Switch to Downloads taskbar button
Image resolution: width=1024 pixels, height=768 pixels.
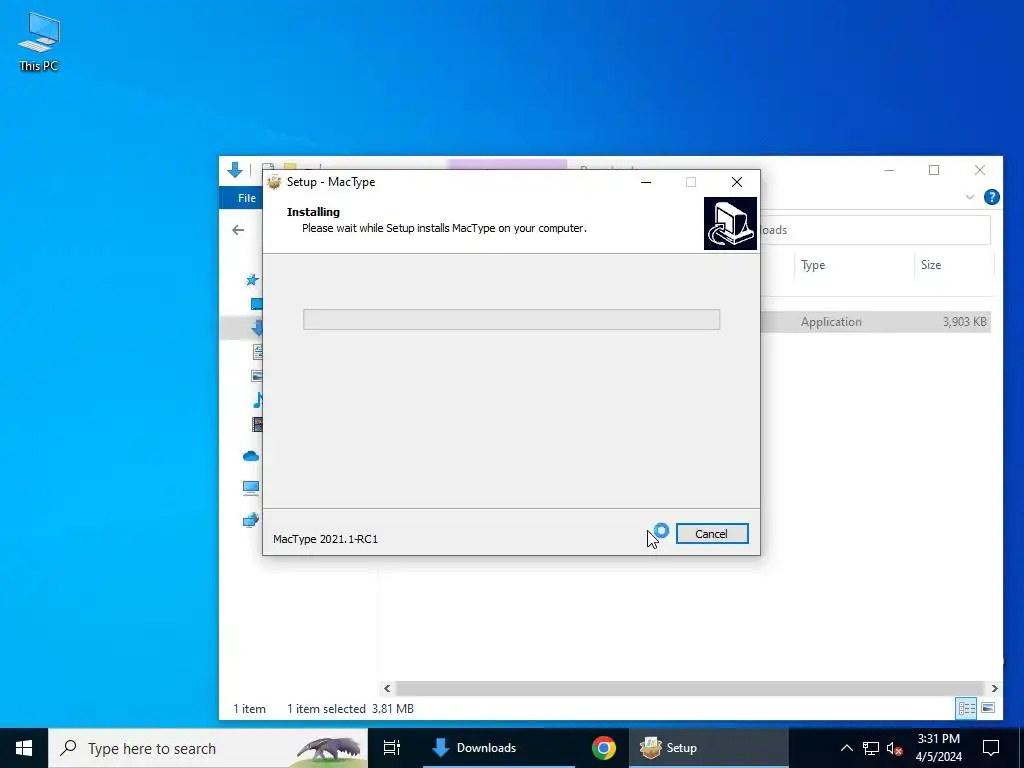[499, 748]
